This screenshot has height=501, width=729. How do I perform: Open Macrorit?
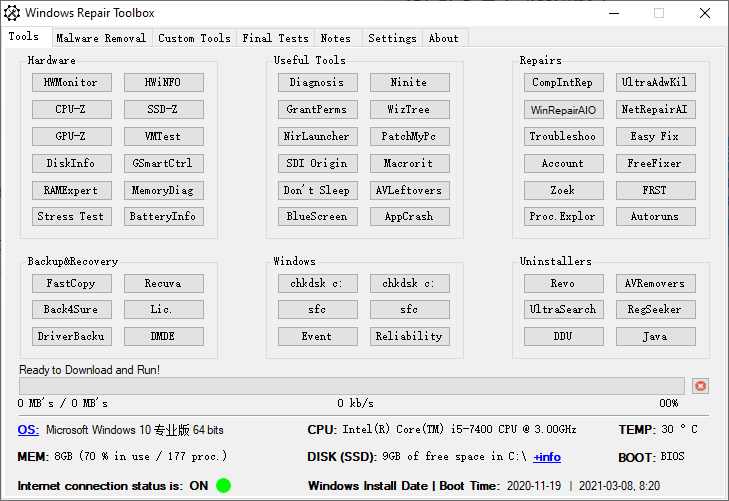(x=410, y=163)
